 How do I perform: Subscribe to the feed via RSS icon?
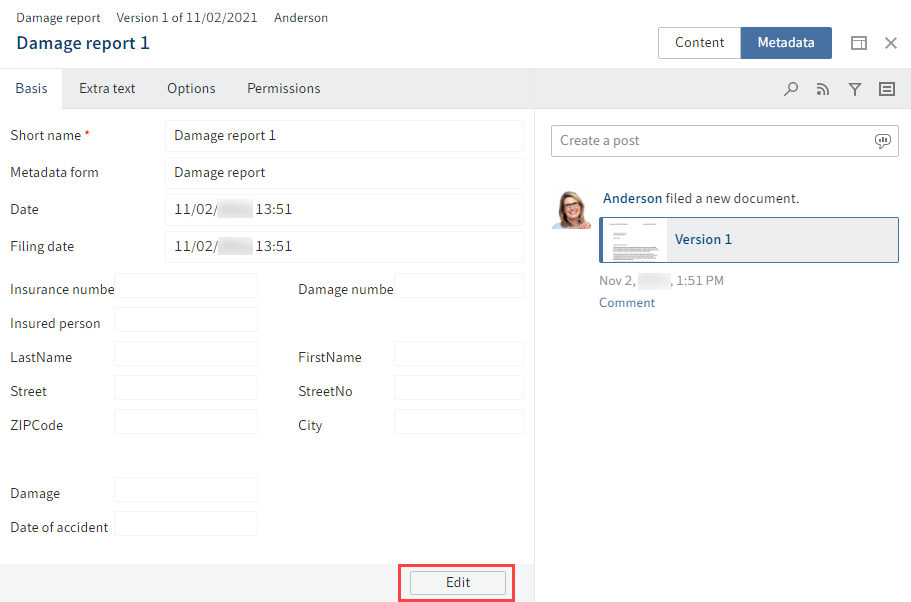(x=823, y=89)
